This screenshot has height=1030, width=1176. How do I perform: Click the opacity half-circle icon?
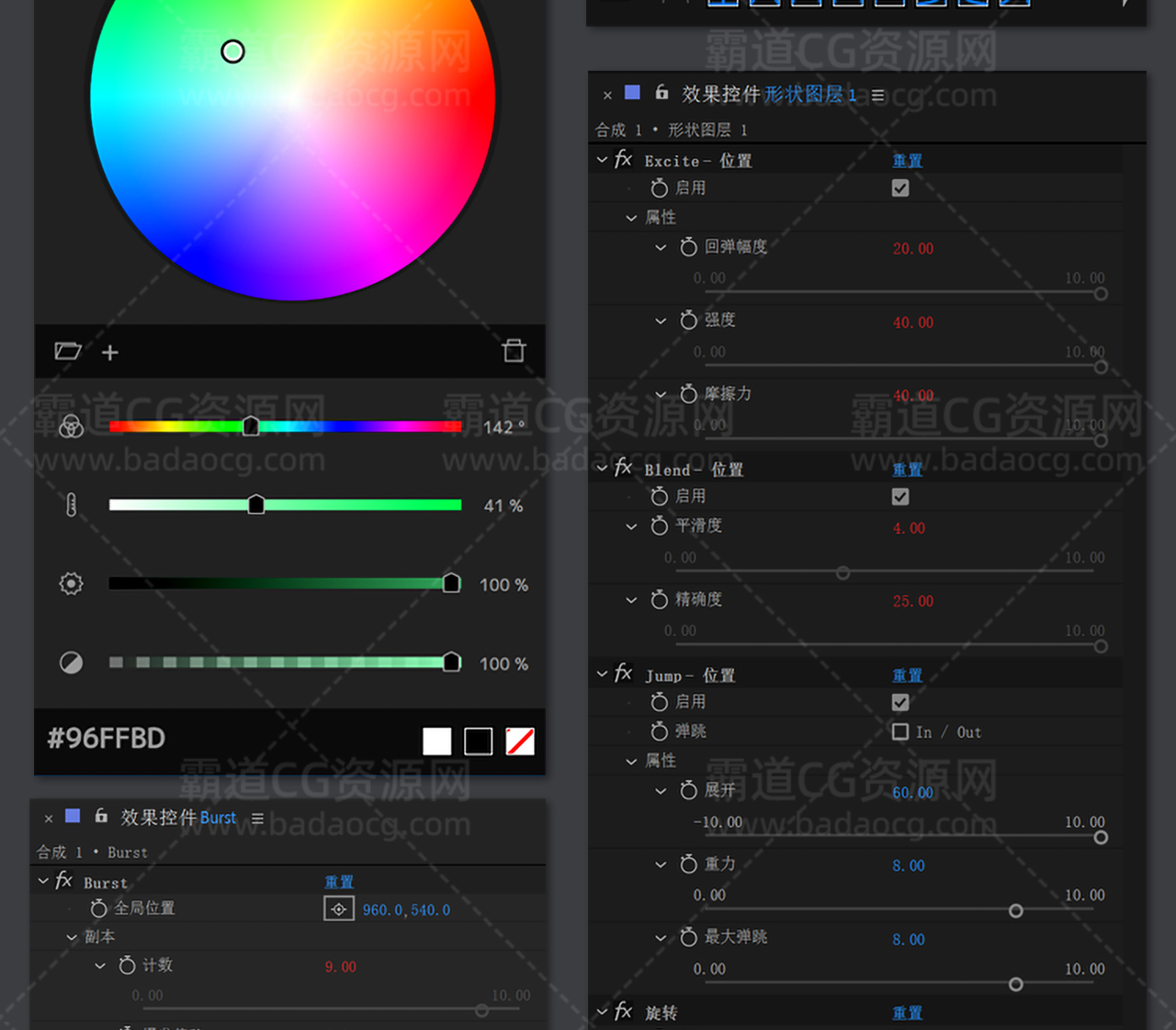[x=71, y=662]
